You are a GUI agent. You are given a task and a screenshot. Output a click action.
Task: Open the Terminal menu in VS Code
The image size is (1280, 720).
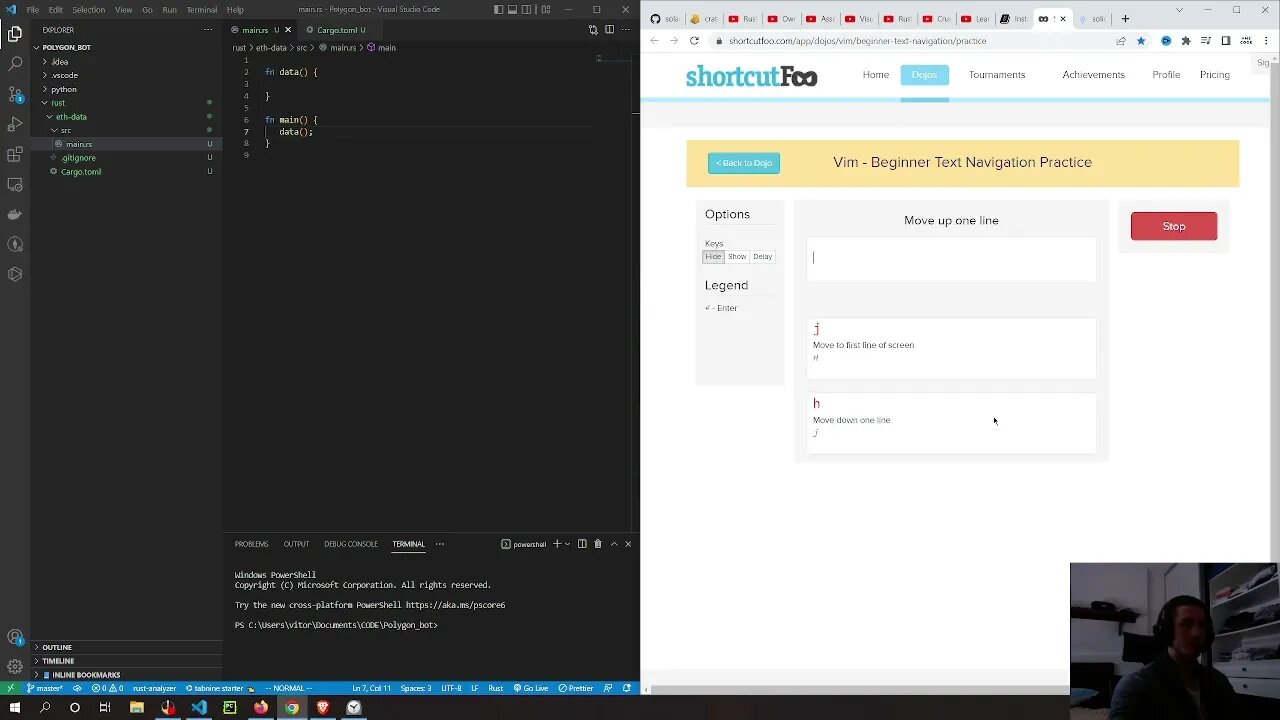[201, 10]
